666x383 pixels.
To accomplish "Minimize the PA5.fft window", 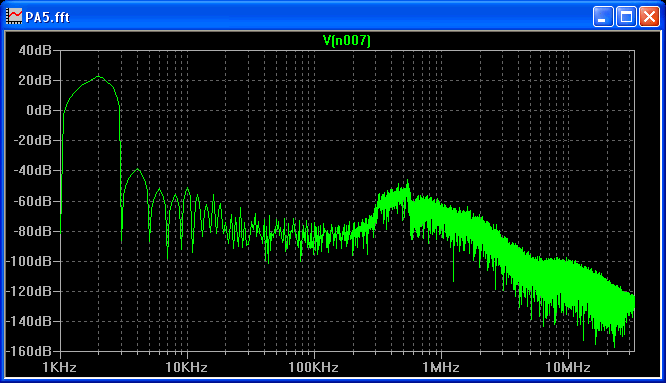I will click(603, 17).
